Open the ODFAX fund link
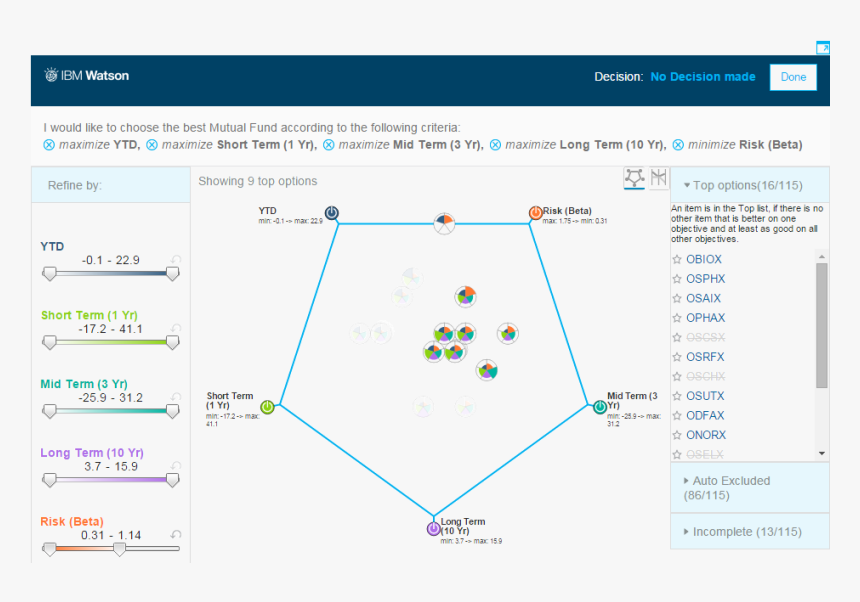 coord(705,416)
